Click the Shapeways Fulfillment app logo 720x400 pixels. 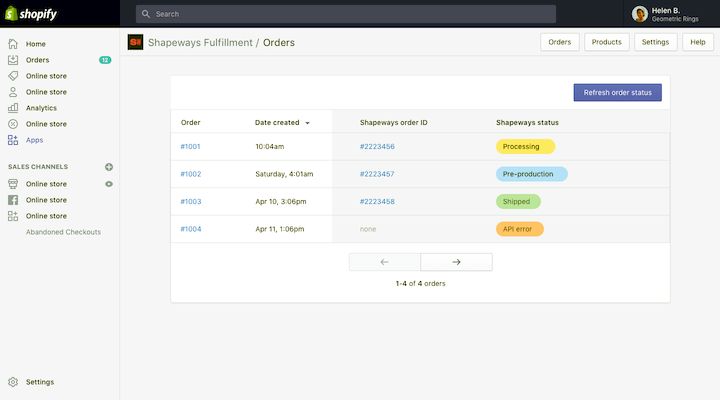point(136,42)
